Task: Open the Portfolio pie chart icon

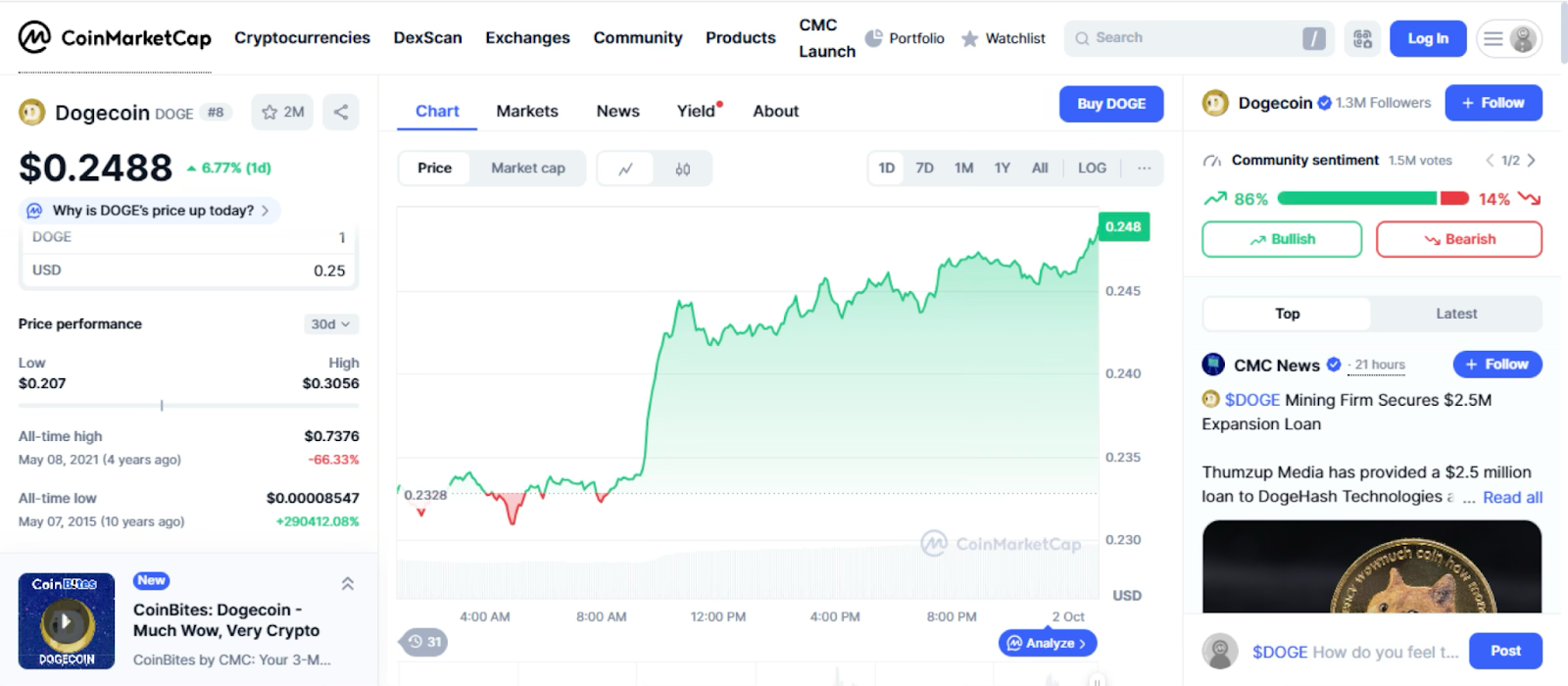Action: pos(873,38)
